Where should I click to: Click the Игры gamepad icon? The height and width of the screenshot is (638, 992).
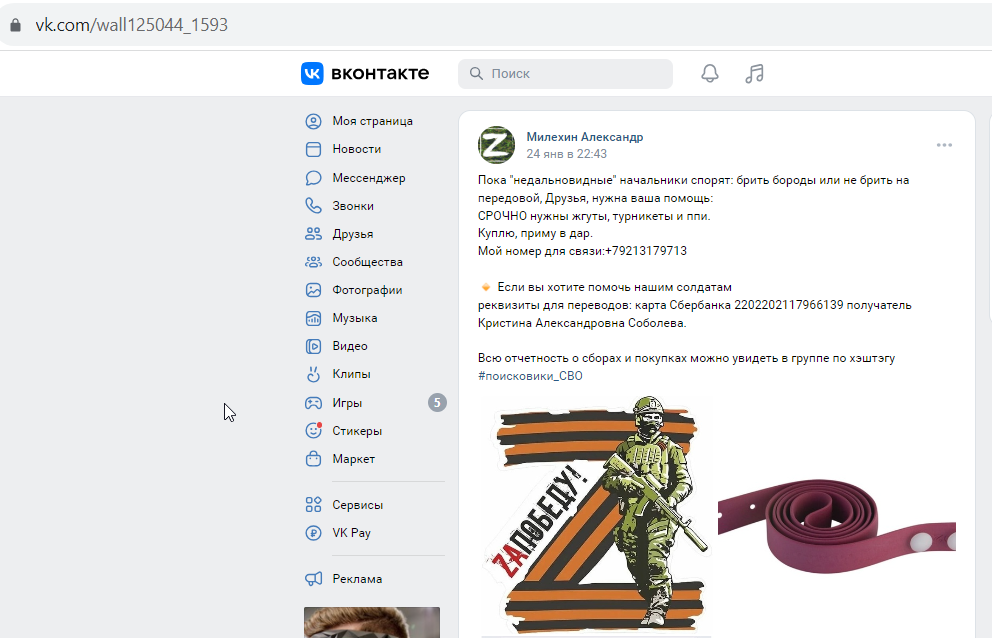[313, 403]
